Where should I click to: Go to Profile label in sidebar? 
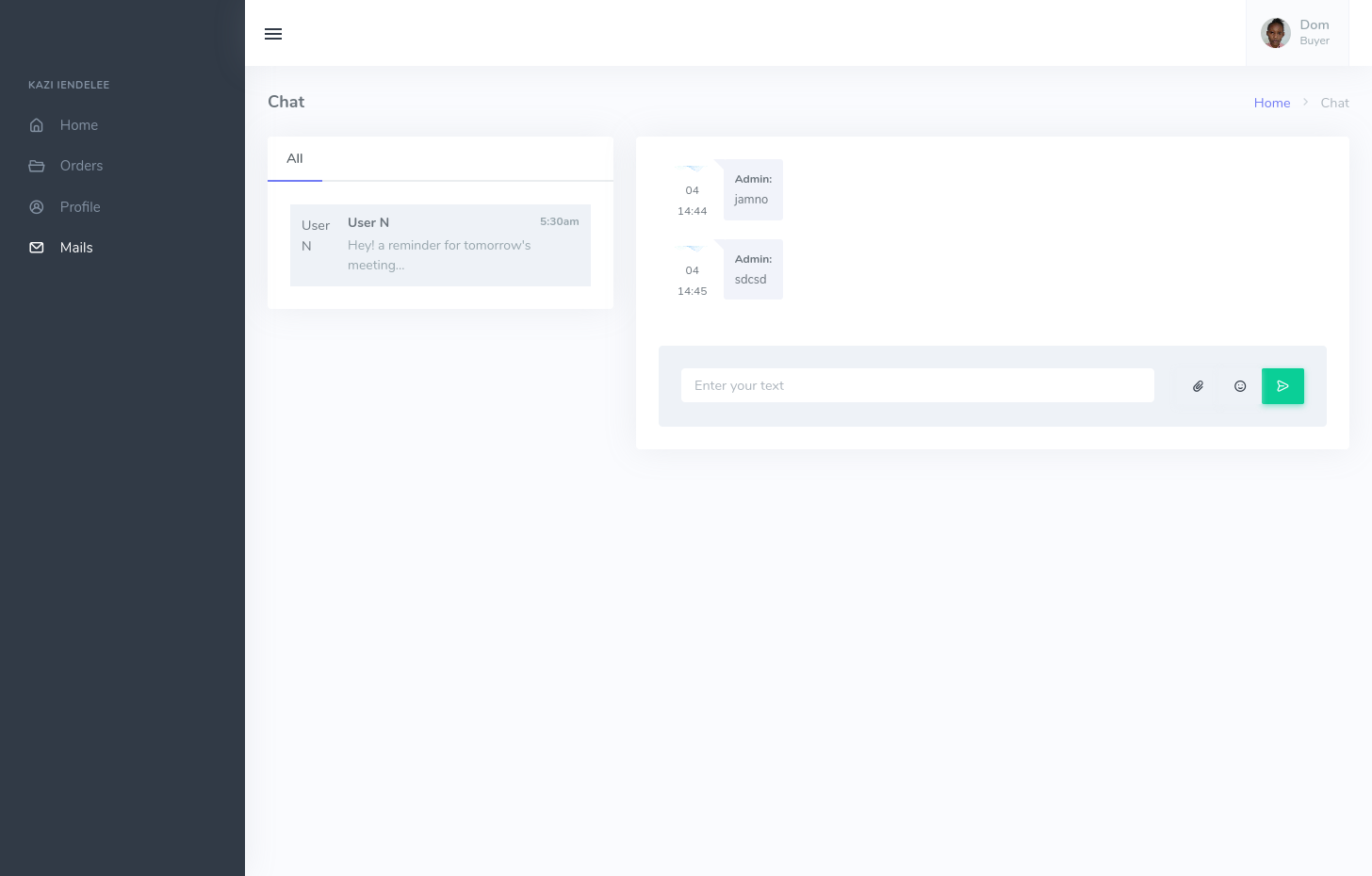coord(80,207)
